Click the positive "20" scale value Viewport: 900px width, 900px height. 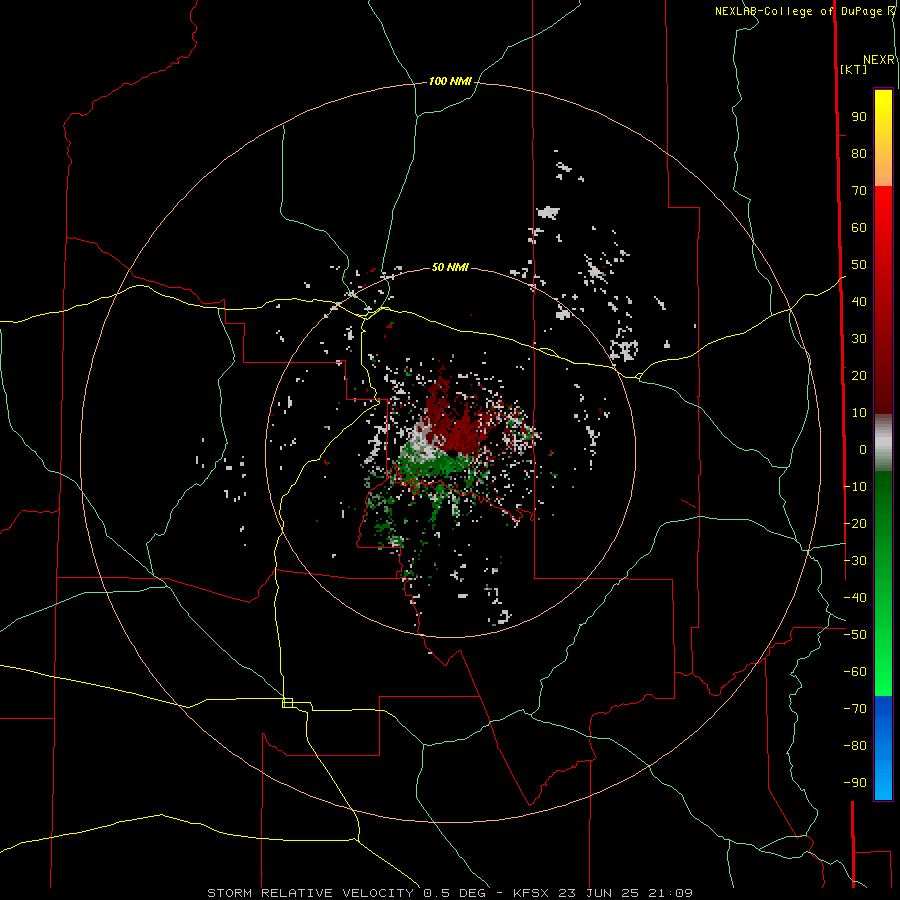tap(859, 376)
